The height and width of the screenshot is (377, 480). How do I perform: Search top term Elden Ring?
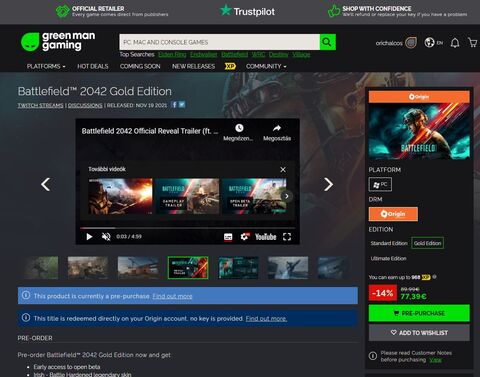click(172, 54)
